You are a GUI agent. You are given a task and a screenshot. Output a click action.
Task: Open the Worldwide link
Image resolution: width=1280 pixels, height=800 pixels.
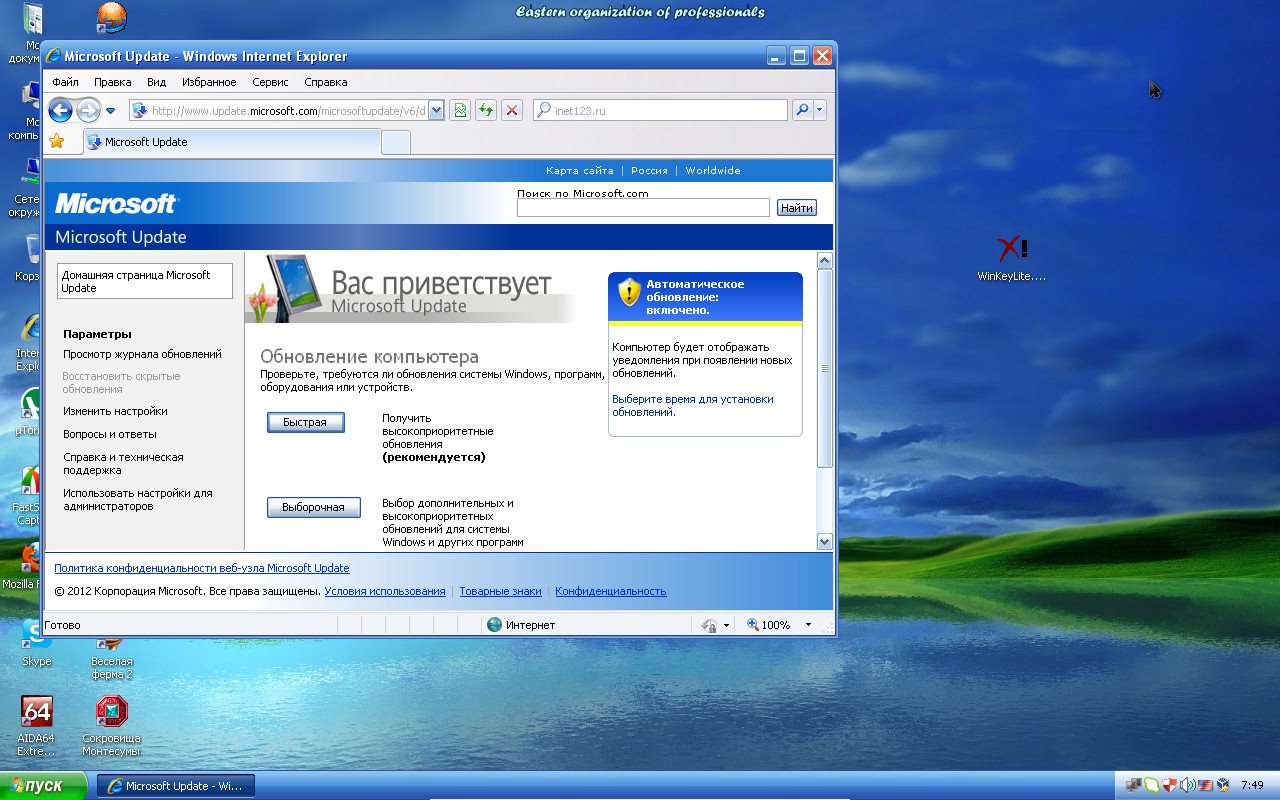[x=713, y=171]
